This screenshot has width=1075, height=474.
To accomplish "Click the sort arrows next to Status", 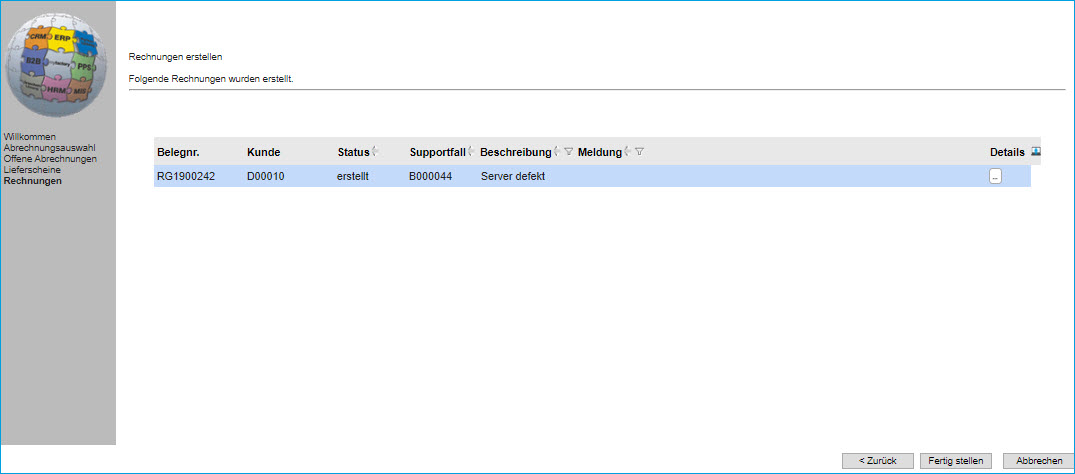I will pyautogui.click(x=376, y=152).
